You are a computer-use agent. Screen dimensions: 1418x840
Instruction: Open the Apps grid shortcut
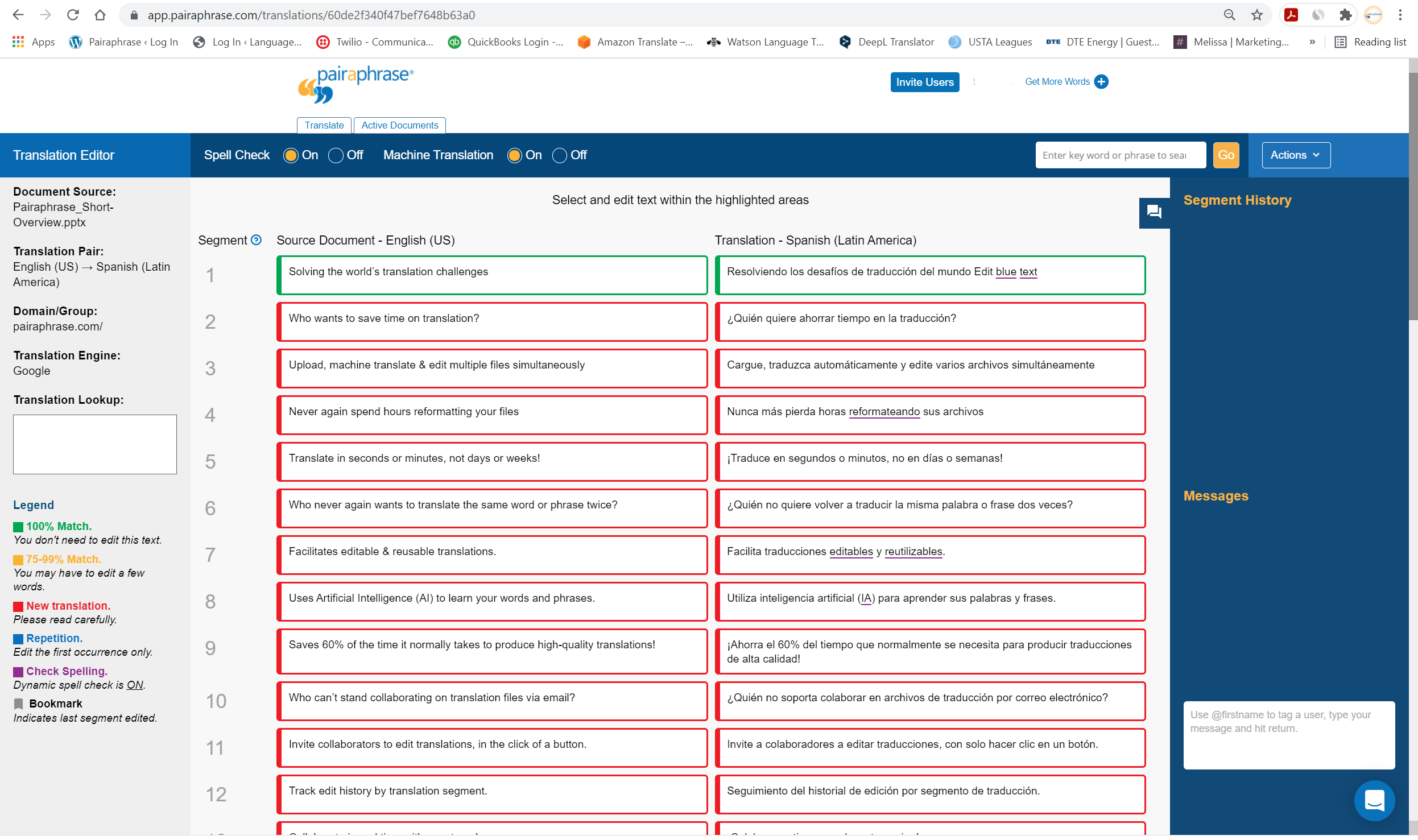click(x=34, y=42)
